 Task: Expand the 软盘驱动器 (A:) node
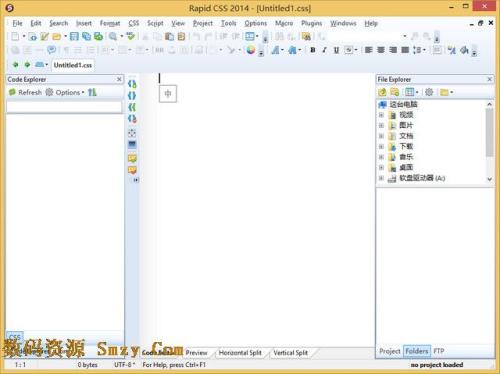(381, 178)
